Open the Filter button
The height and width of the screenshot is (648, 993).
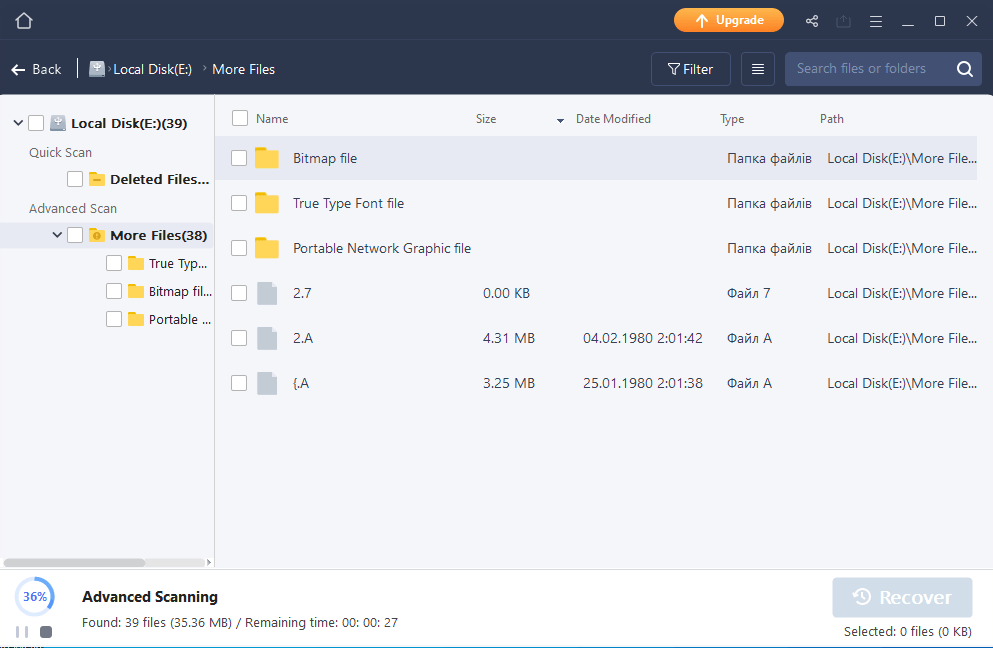coord(691,69)
